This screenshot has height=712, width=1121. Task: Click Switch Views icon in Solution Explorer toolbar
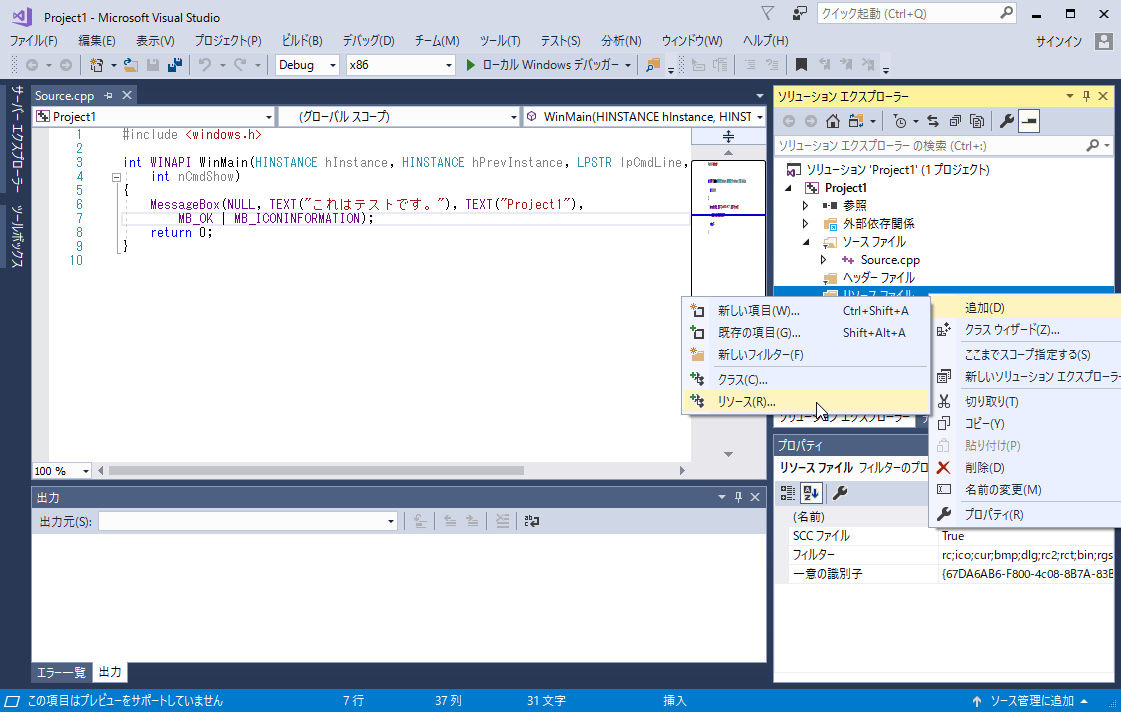(x=856, y=121)
